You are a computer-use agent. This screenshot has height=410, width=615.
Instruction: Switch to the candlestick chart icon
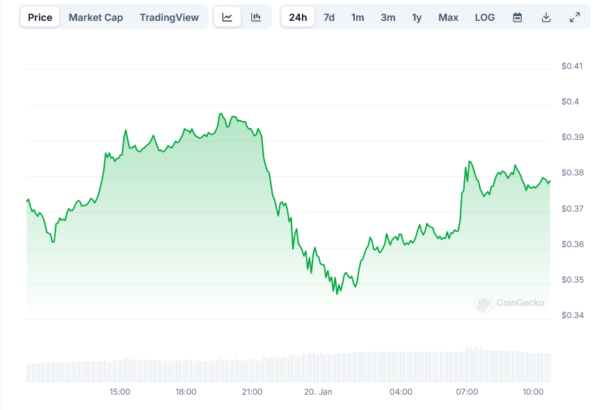tap(256, 17)
